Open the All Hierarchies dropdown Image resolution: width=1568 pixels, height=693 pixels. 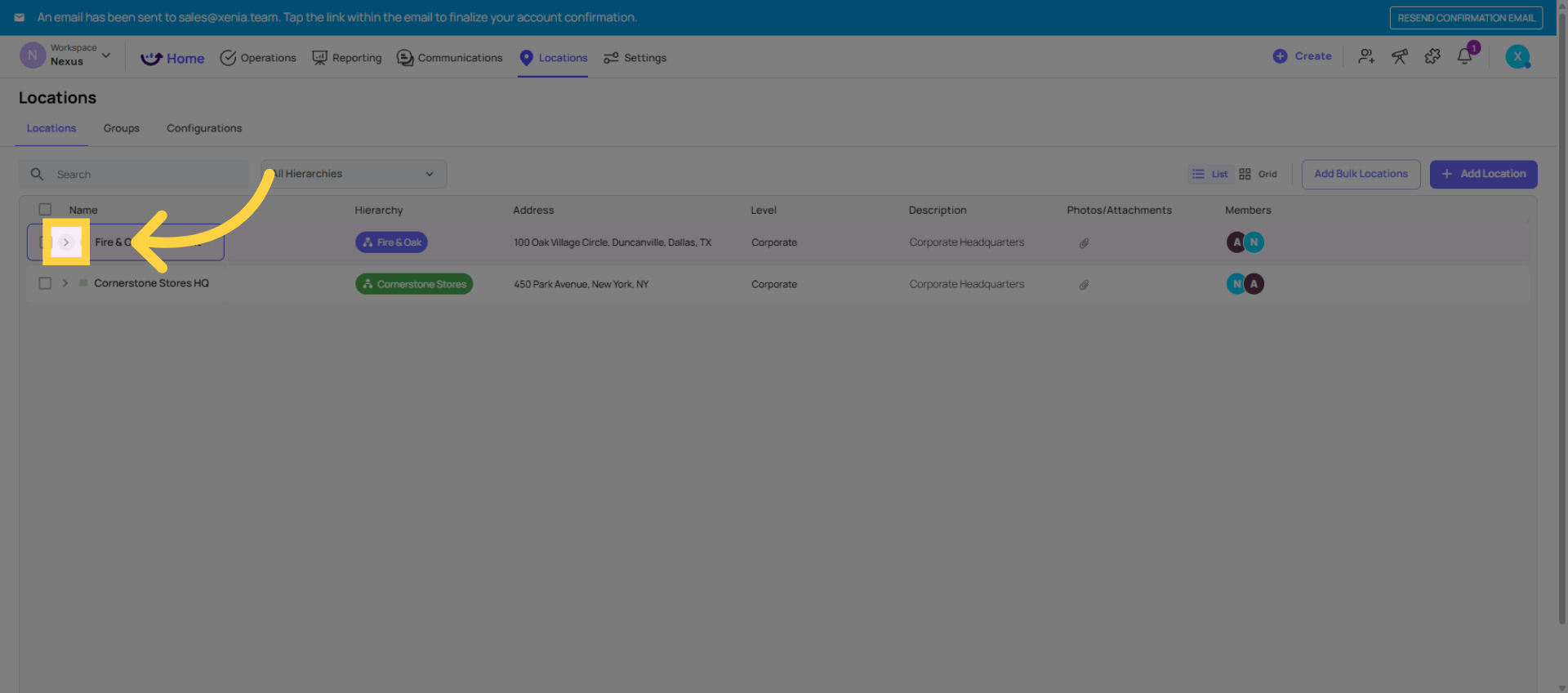click(354, 174)
